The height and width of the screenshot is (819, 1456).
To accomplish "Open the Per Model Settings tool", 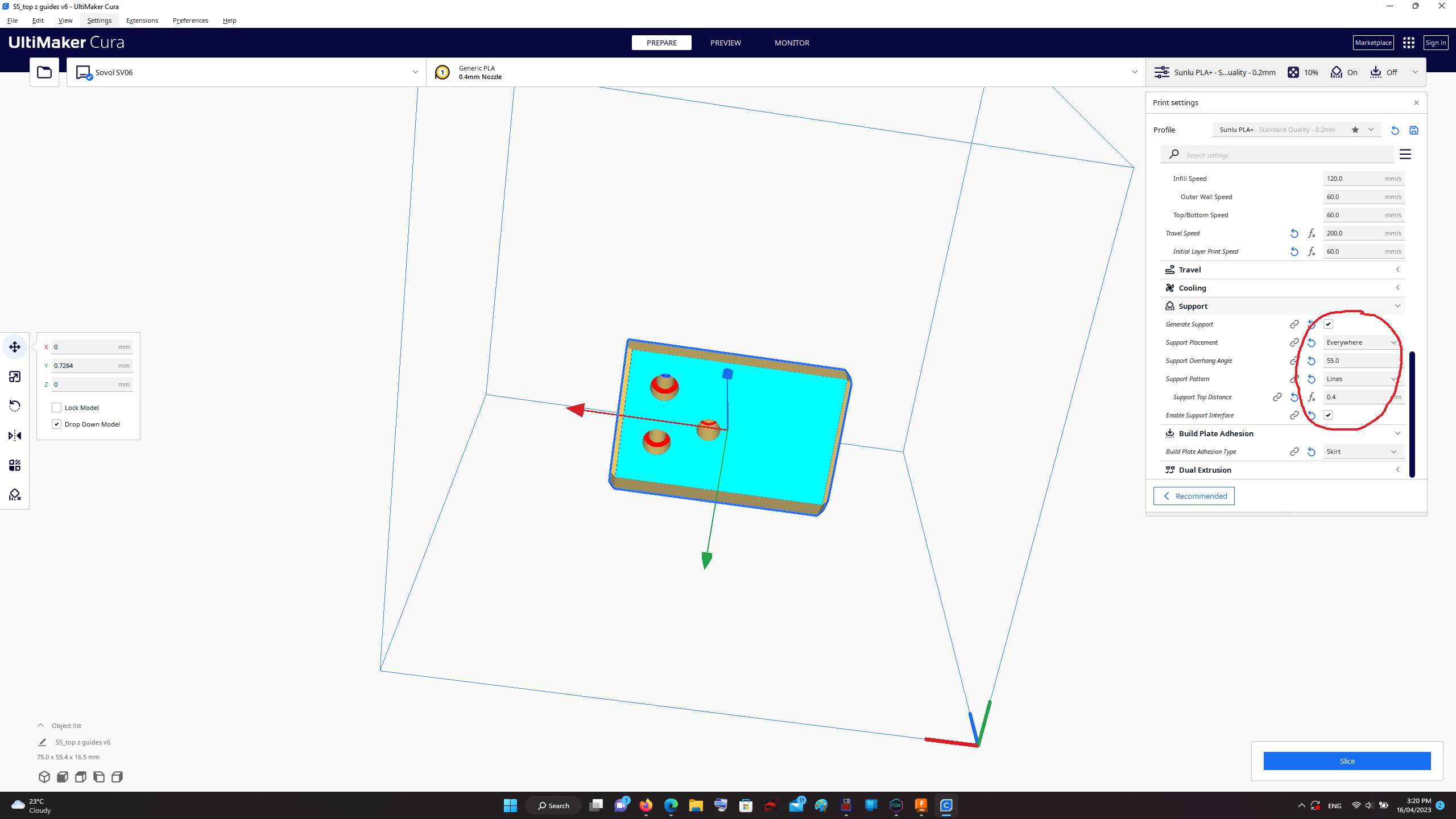I will (x=14, y=465).
